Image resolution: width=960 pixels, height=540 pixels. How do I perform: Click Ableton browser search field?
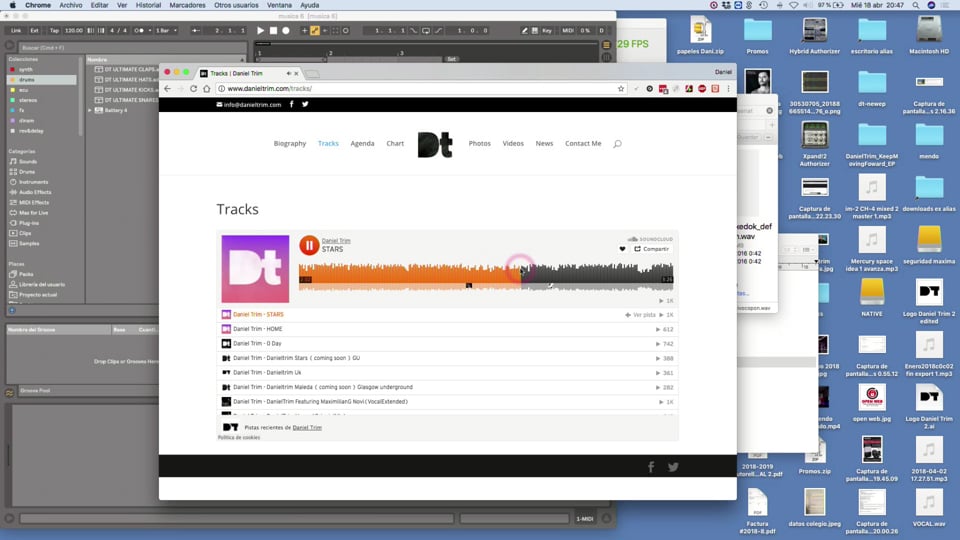(x=132, y=47)
